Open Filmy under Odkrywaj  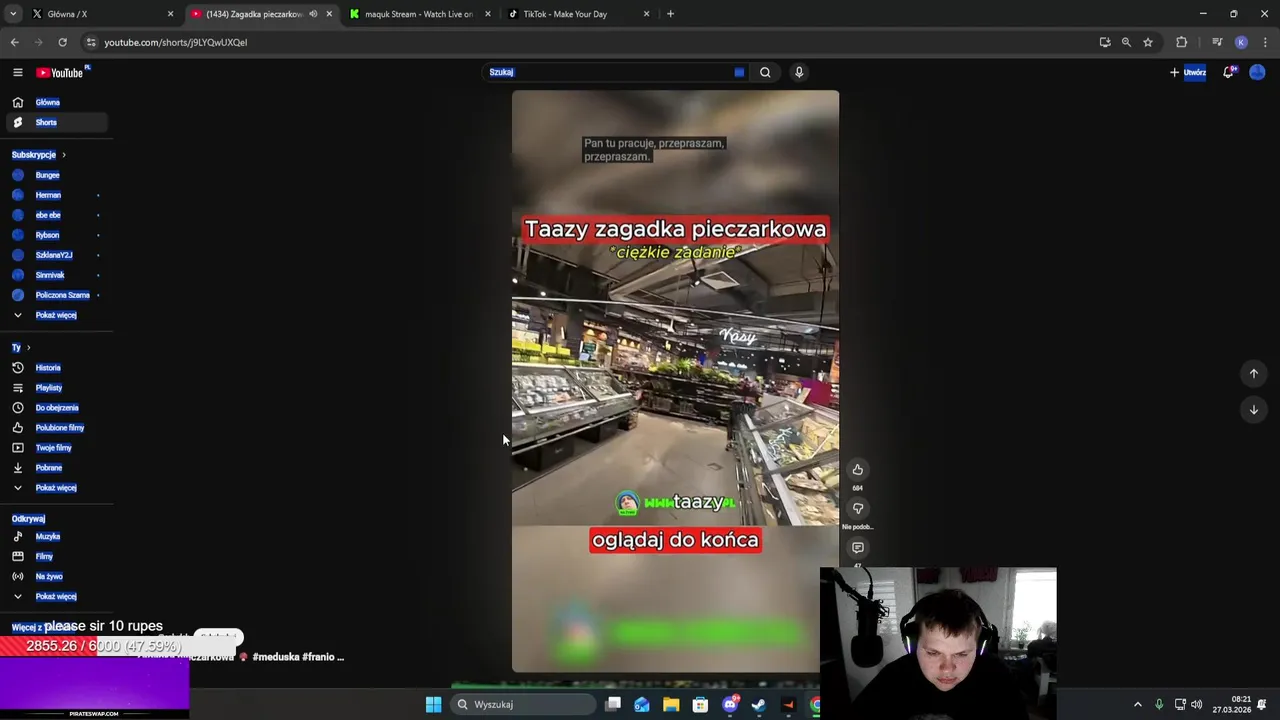click(44, 557)
